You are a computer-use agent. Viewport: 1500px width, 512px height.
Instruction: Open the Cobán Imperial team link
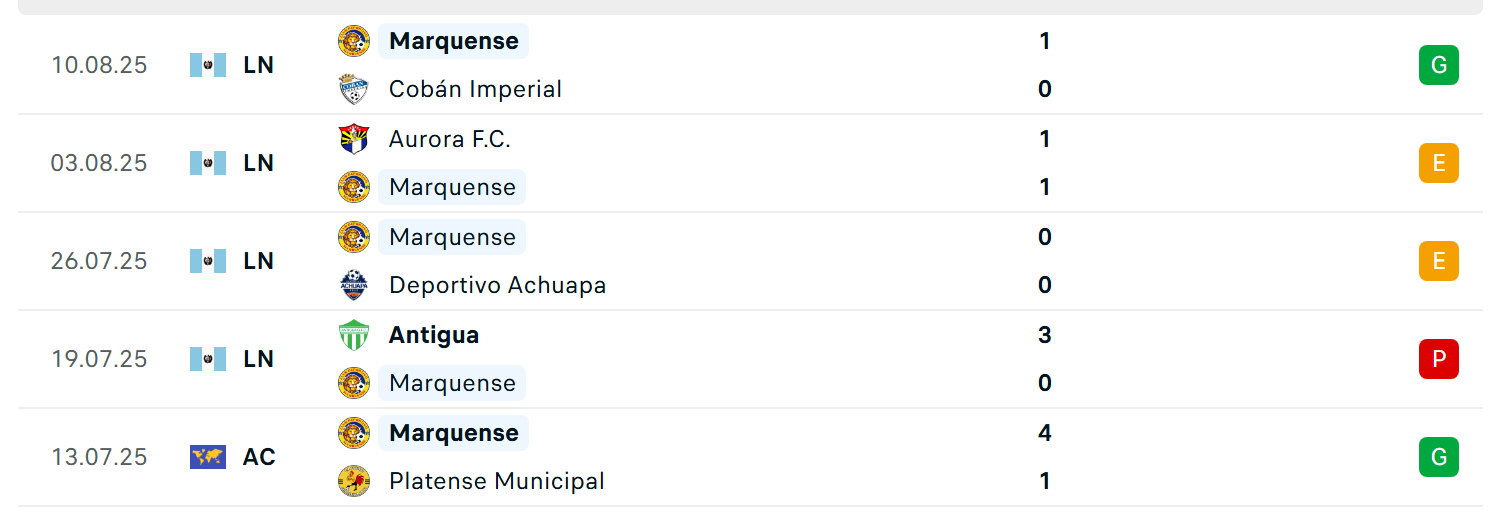click(475, 89)
